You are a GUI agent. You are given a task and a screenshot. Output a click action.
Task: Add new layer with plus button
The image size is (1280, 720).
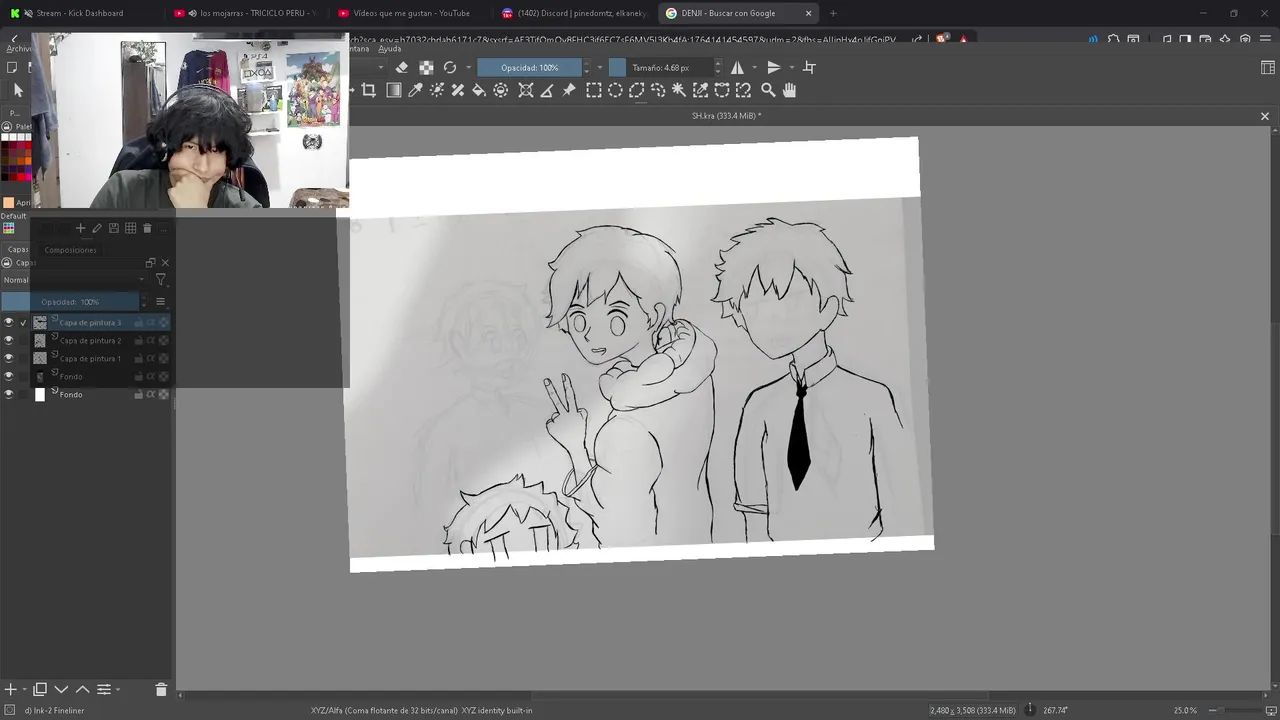10,689
